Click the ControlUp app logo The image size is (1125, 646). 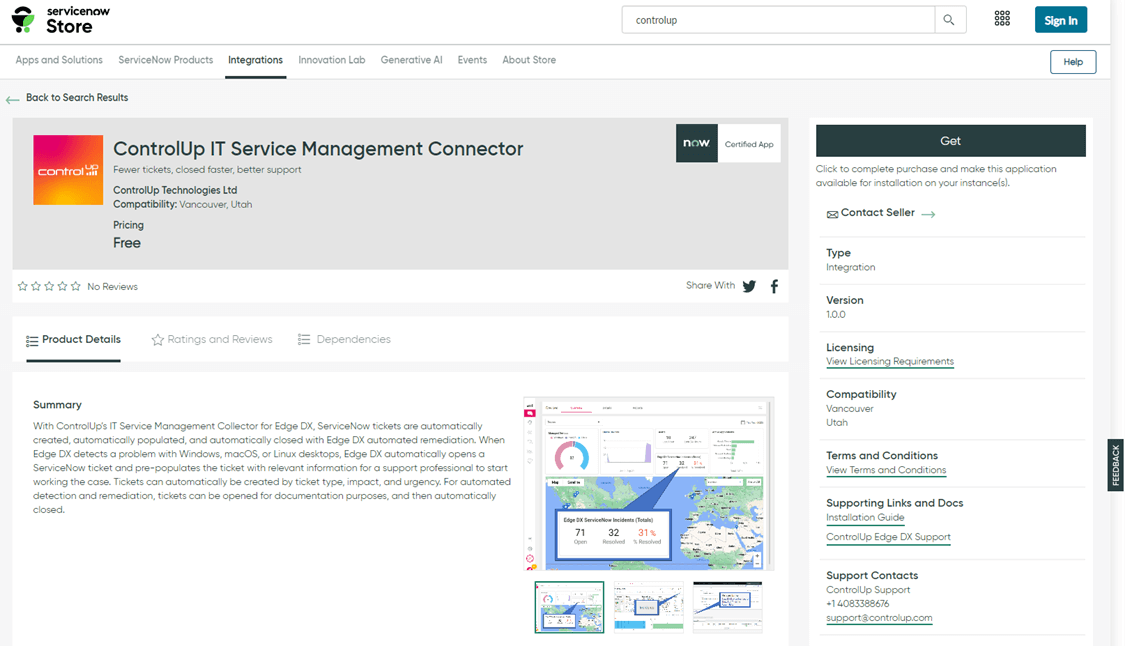tap(68, 170)
